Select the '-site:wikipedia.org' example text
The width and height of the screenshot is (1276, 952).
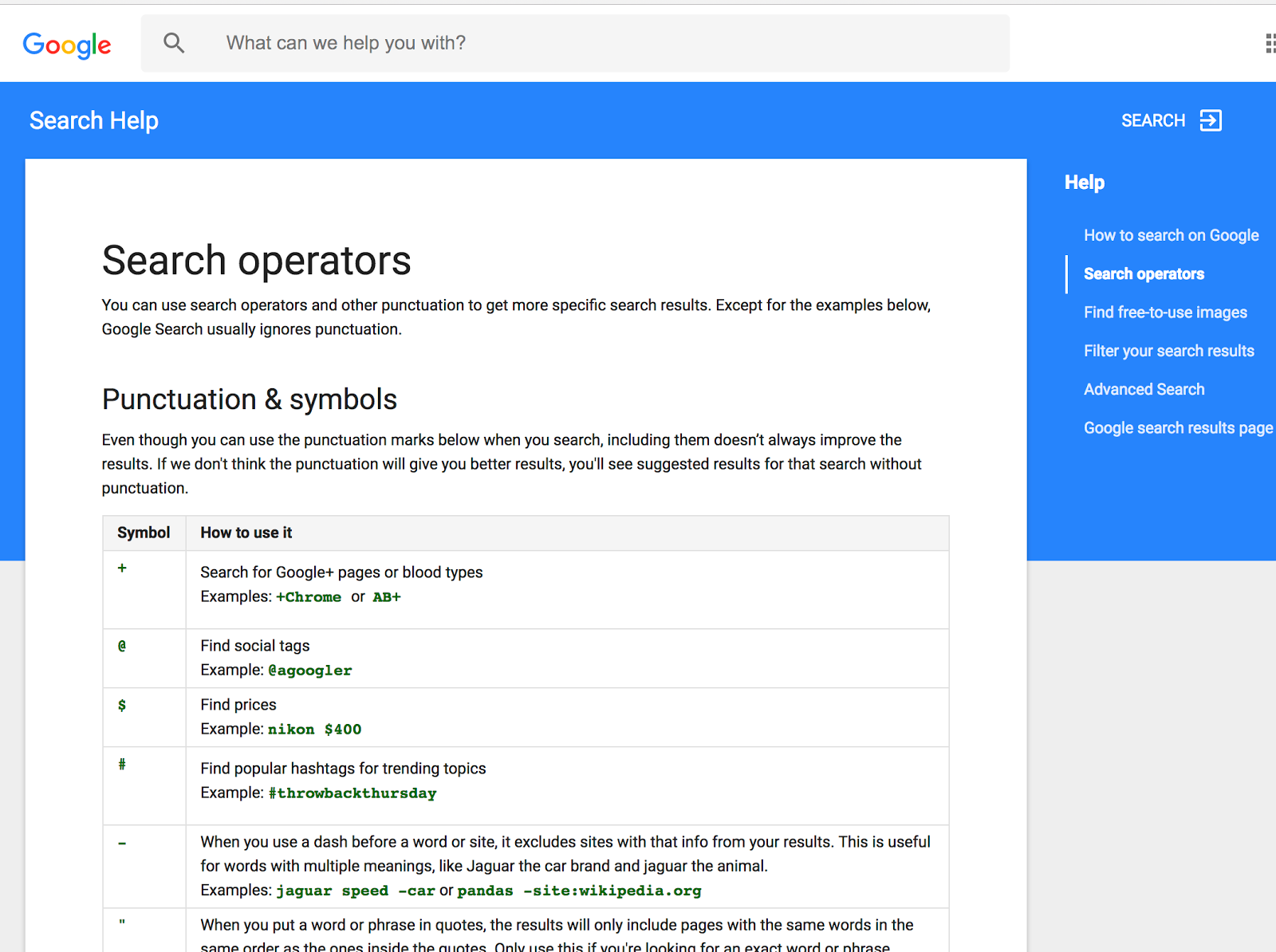pyautogui.click(x=612, y=891)
